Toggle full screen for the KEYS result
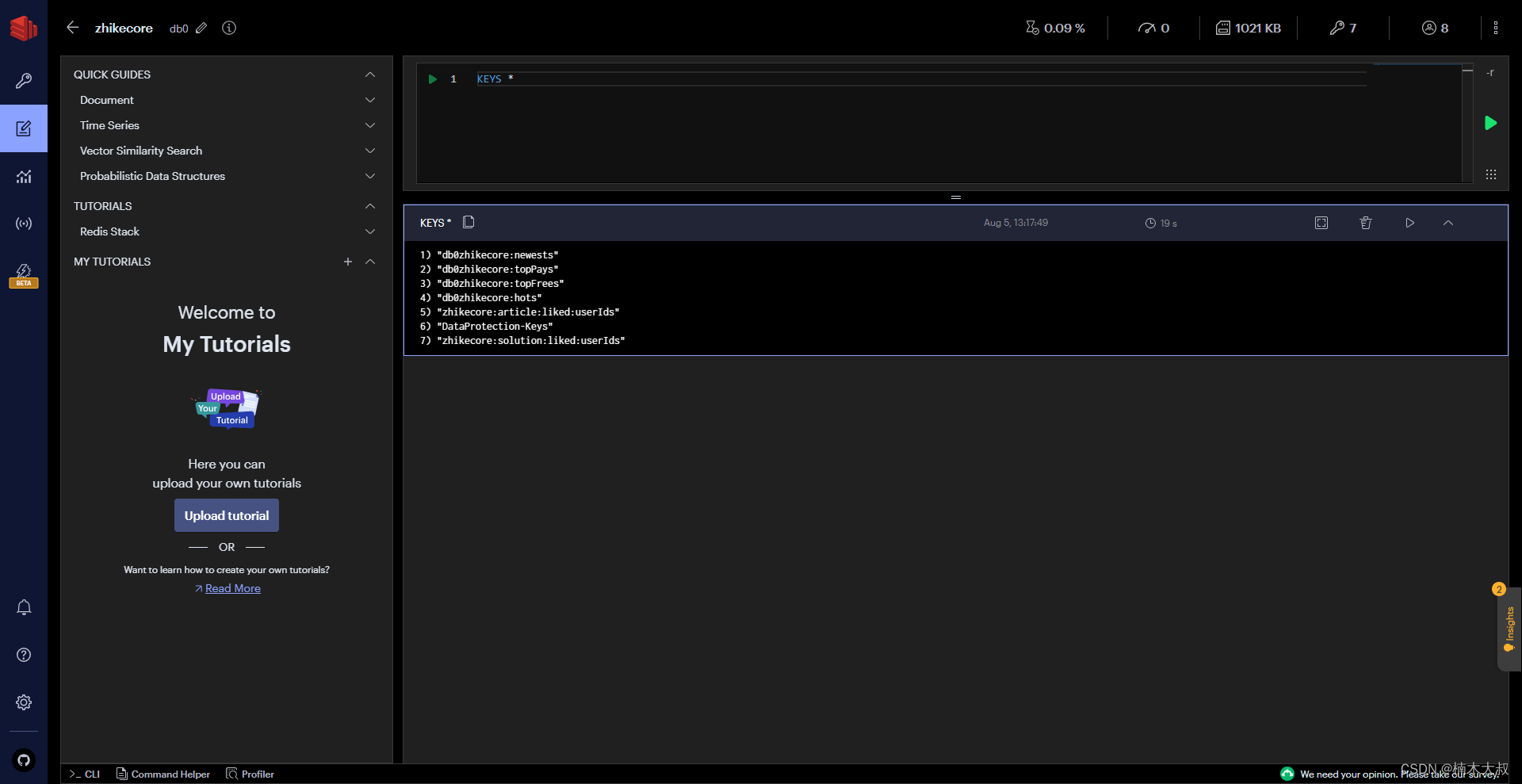Viewport: 1522px width, 784px height. (1321, 223)
